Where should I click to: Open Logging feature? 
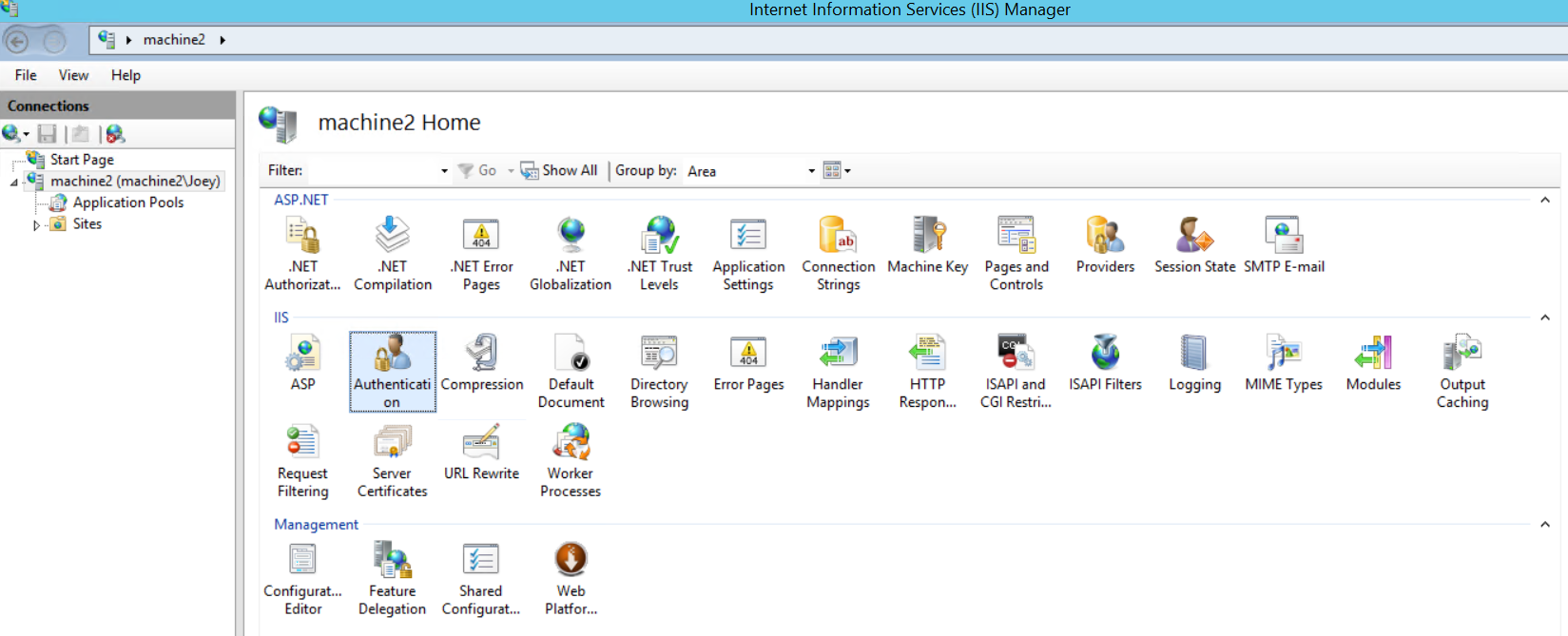(x=1194, y=363)
